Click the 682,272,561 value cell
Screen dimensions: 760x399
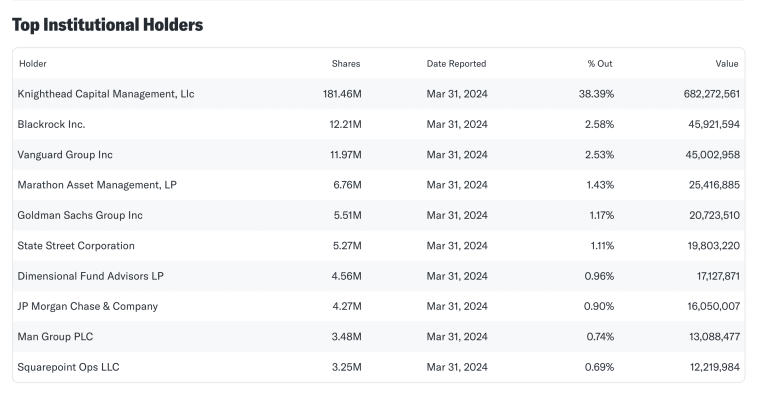point(712,94)
